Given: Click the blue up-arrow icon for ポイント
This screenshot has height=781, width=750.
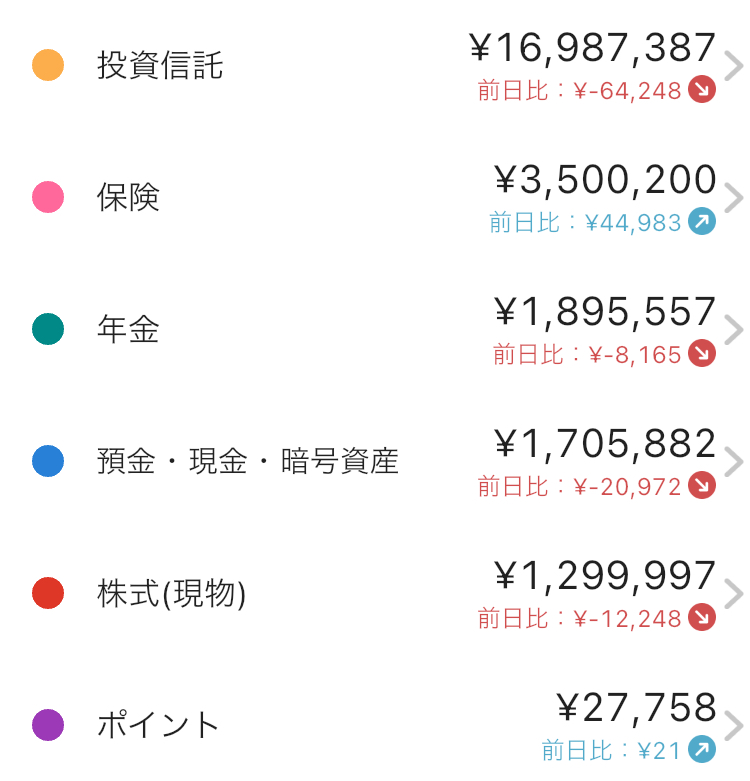Looking at the screenshot, I should 702,749.
